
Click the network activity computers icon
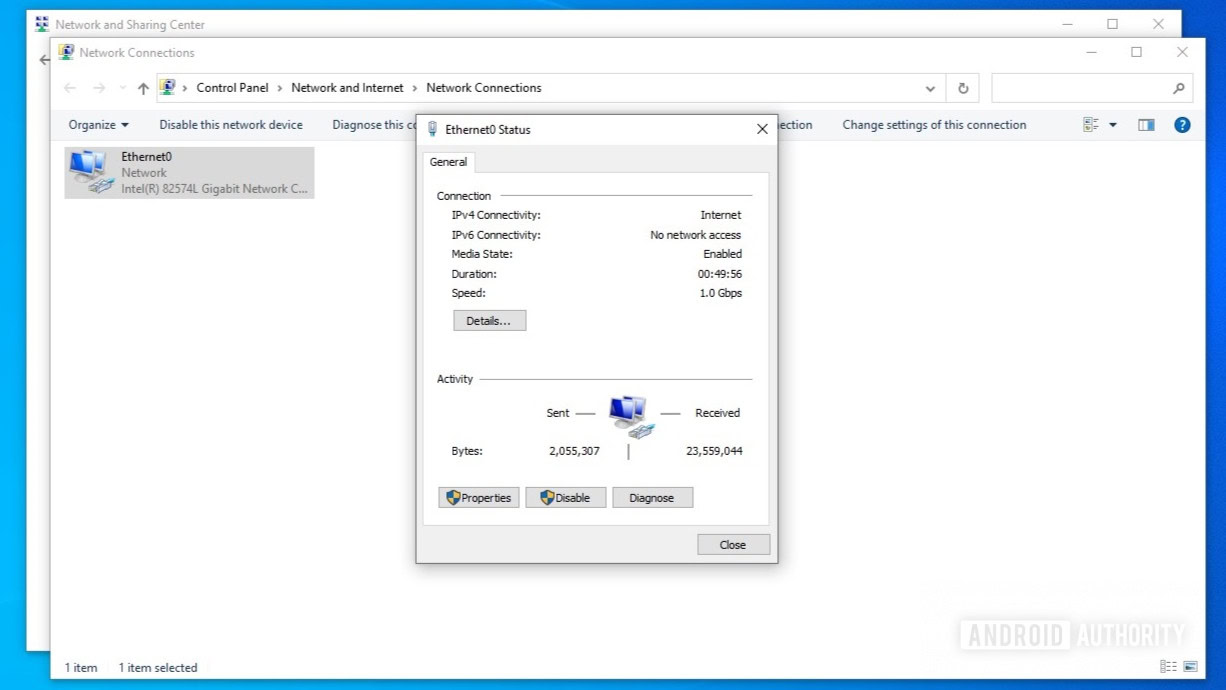point(630,416)
